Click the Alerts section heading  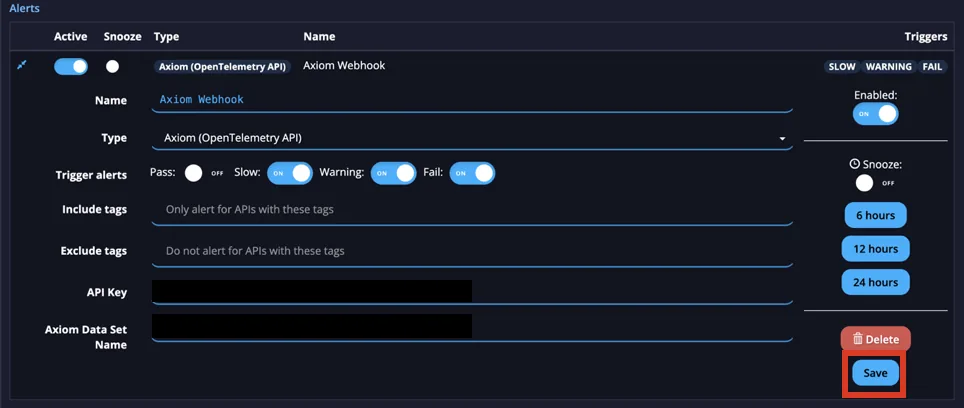click(25, 9)
